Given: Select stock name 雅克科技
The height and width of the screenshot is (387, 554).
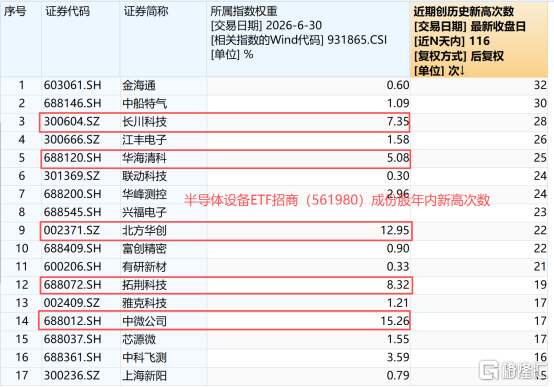Looking at the screenshot, I should pos(145,303).
